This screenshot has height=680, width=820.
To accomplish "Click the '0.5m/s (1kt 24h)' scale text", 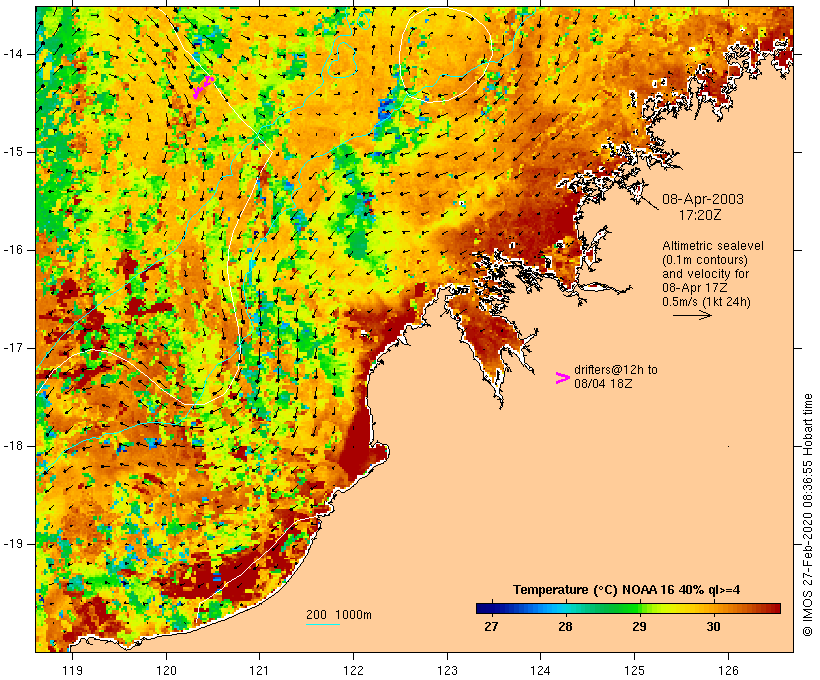I will click(706, 302).
